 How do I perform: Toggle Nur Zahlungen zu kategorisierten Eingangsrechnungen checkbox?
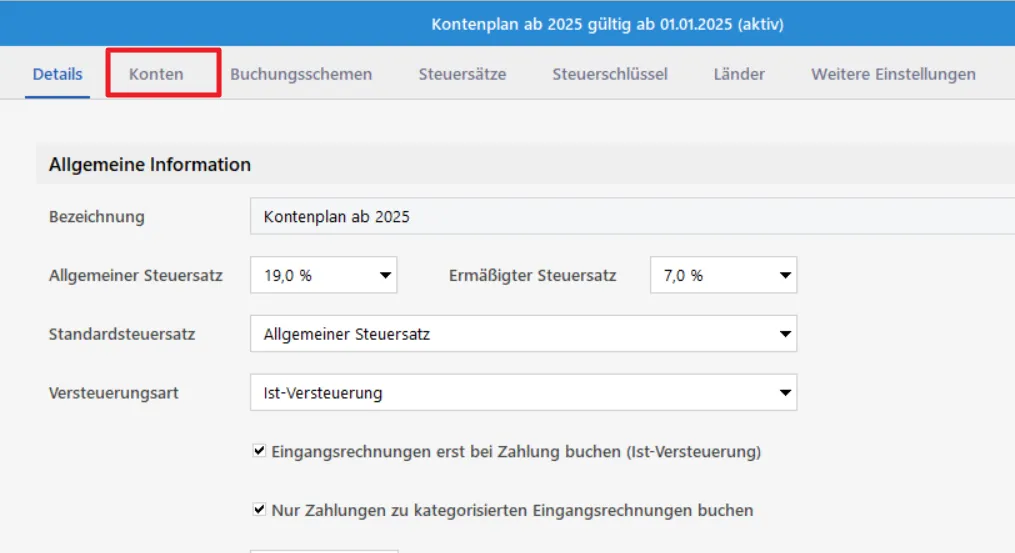click(259, 511)
